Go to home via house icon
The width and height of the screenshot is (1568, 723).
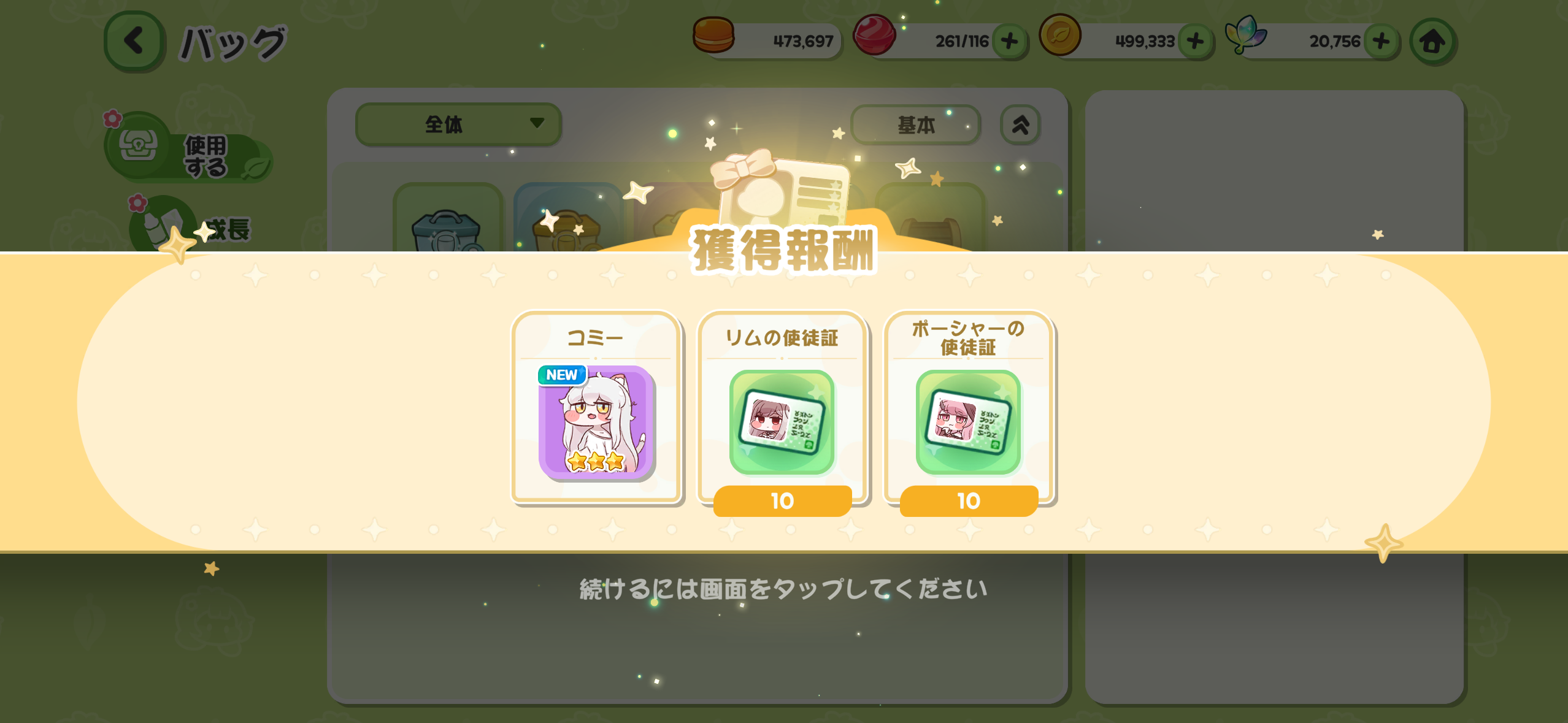click(x=1433, y=42)
